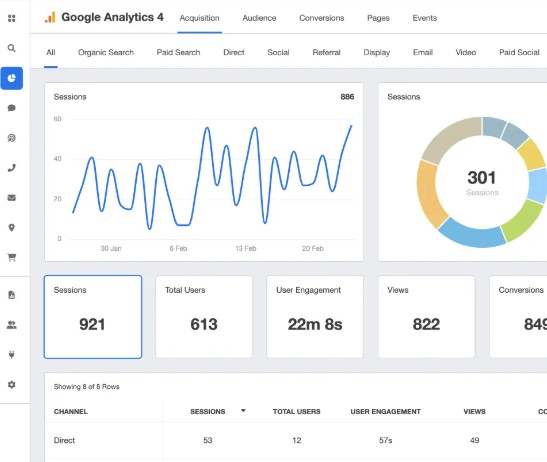Select the Paid Social channel tab
This screenshot has height=462, width=547.
coord(519,52)
